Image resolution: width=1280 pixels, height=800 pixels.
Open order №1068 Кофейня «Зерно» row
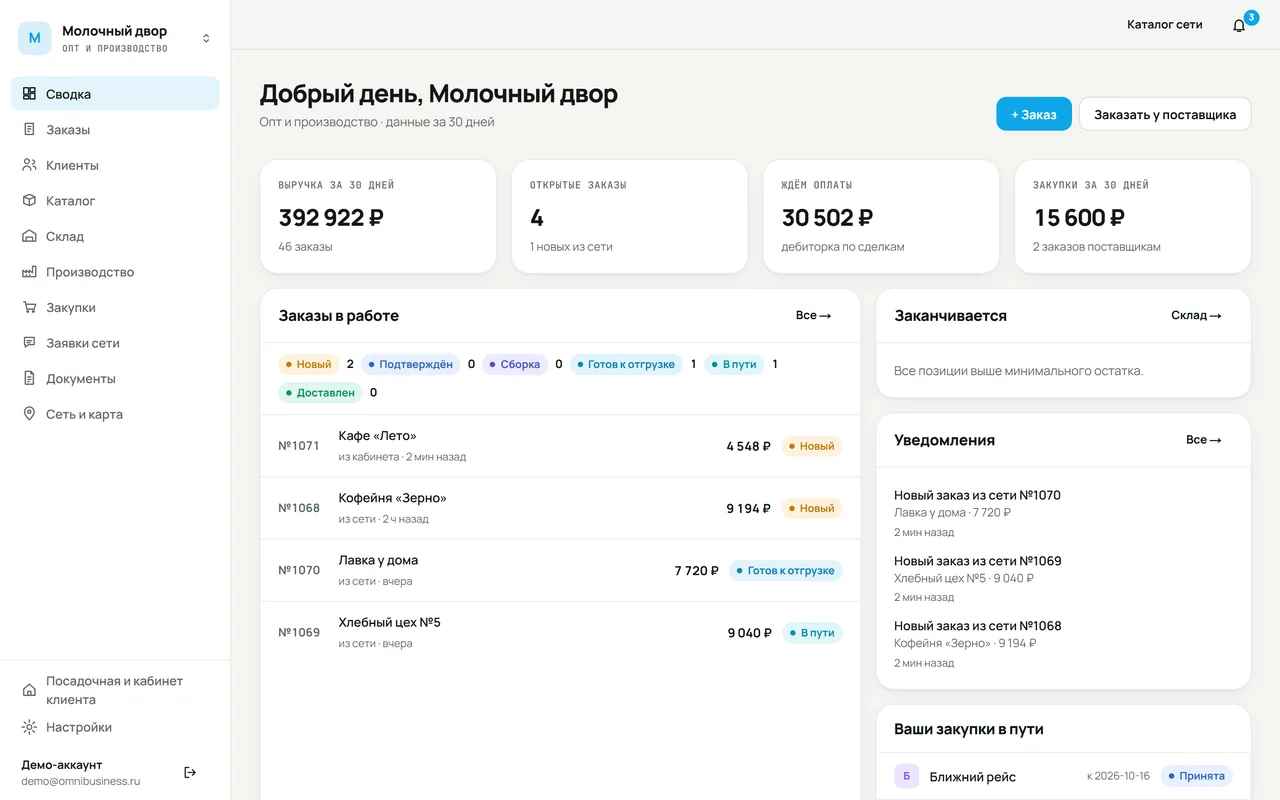pos(560,508)
